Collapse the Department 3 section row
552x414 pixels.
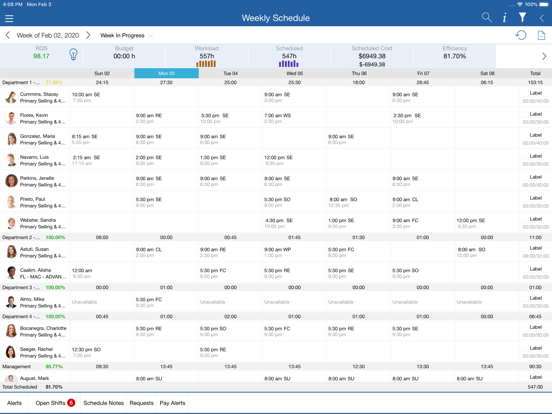click(x=276, y=287)
